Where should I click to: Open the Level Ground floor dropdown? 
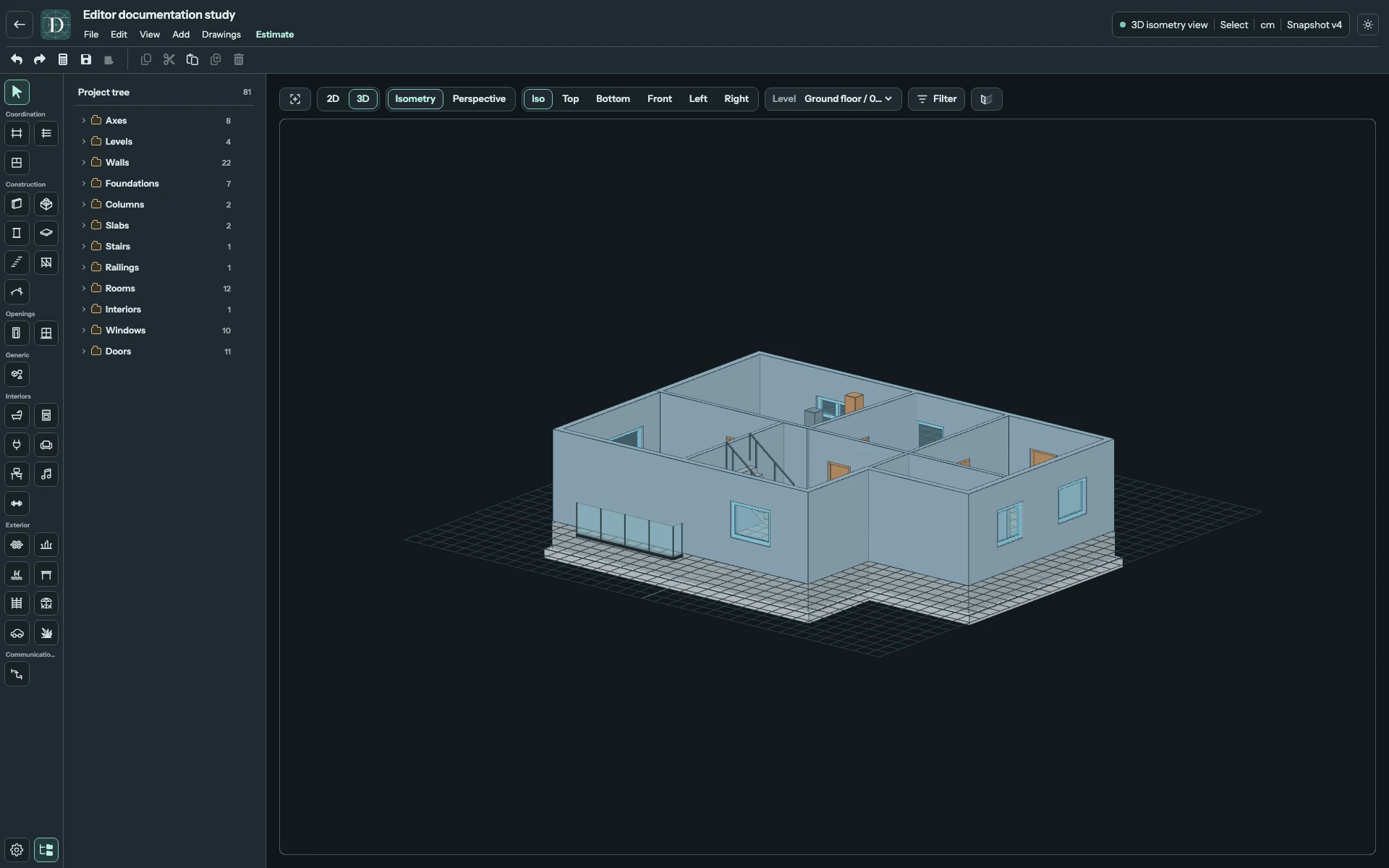click(x=833, y=99)
